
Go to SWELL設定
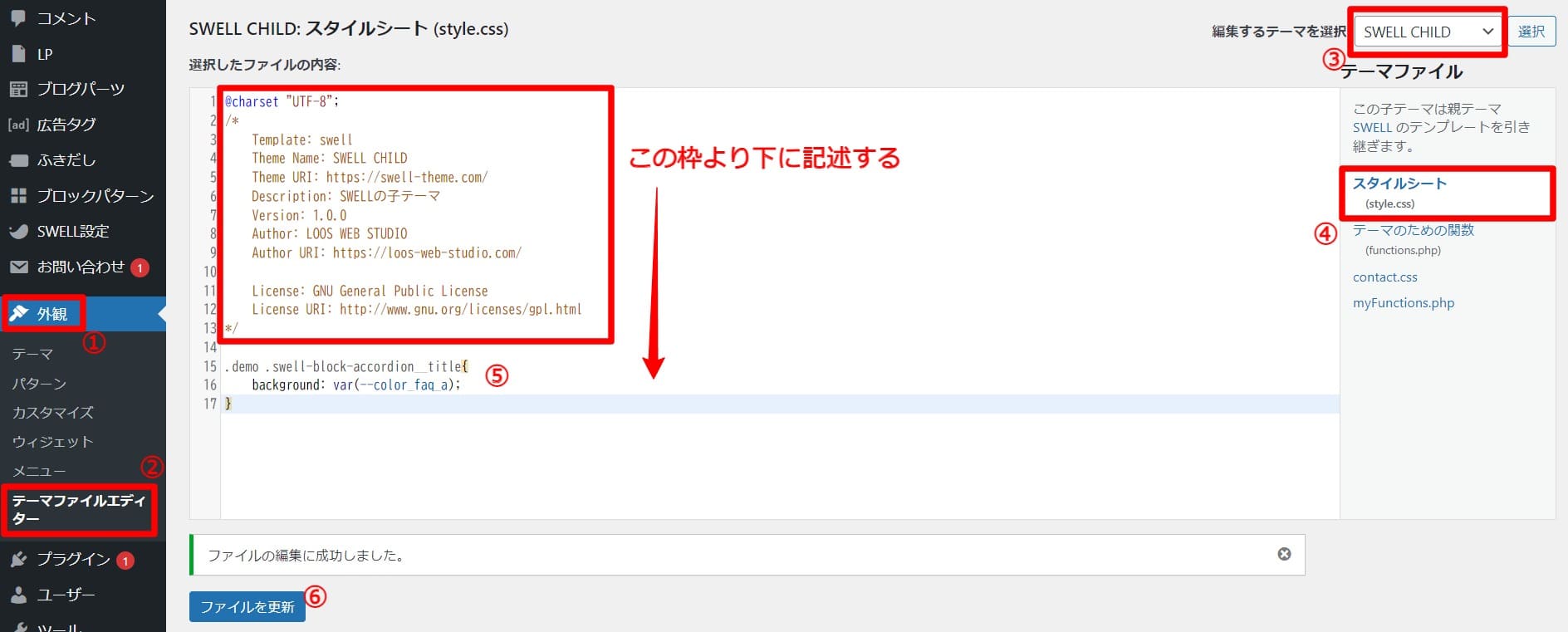(x=73, y=232)
